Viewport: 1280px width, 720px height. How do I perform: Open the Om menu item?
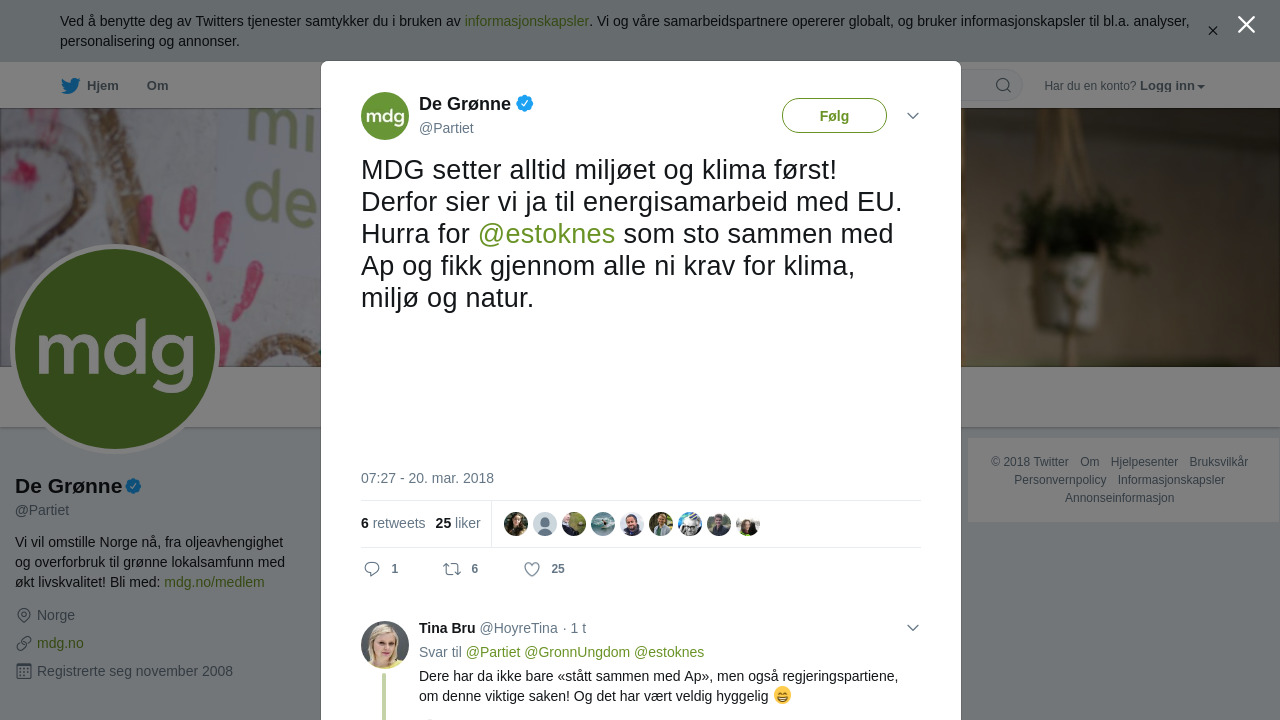pyautogui.click(x=157, y=86)
